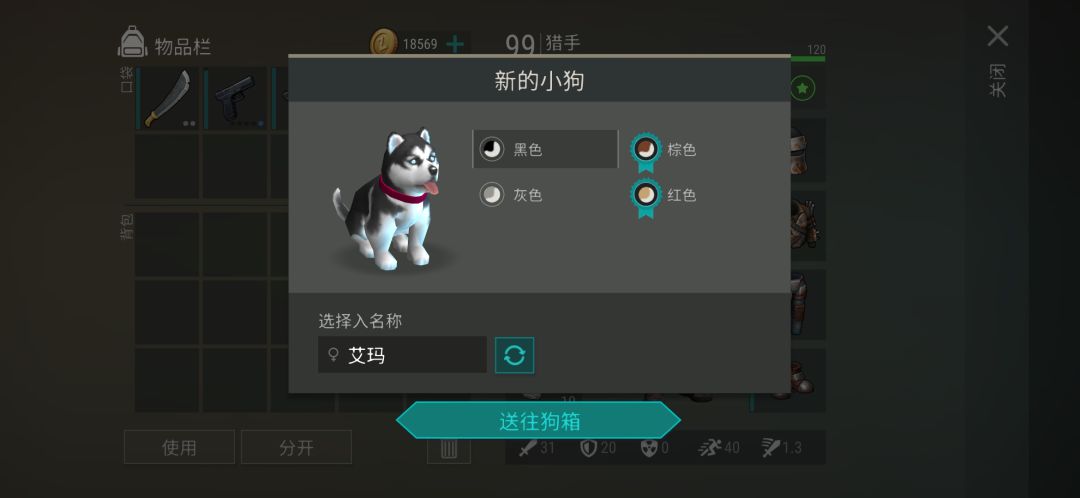
Task: Click the 分开 split button
Action: pos(296,447)
